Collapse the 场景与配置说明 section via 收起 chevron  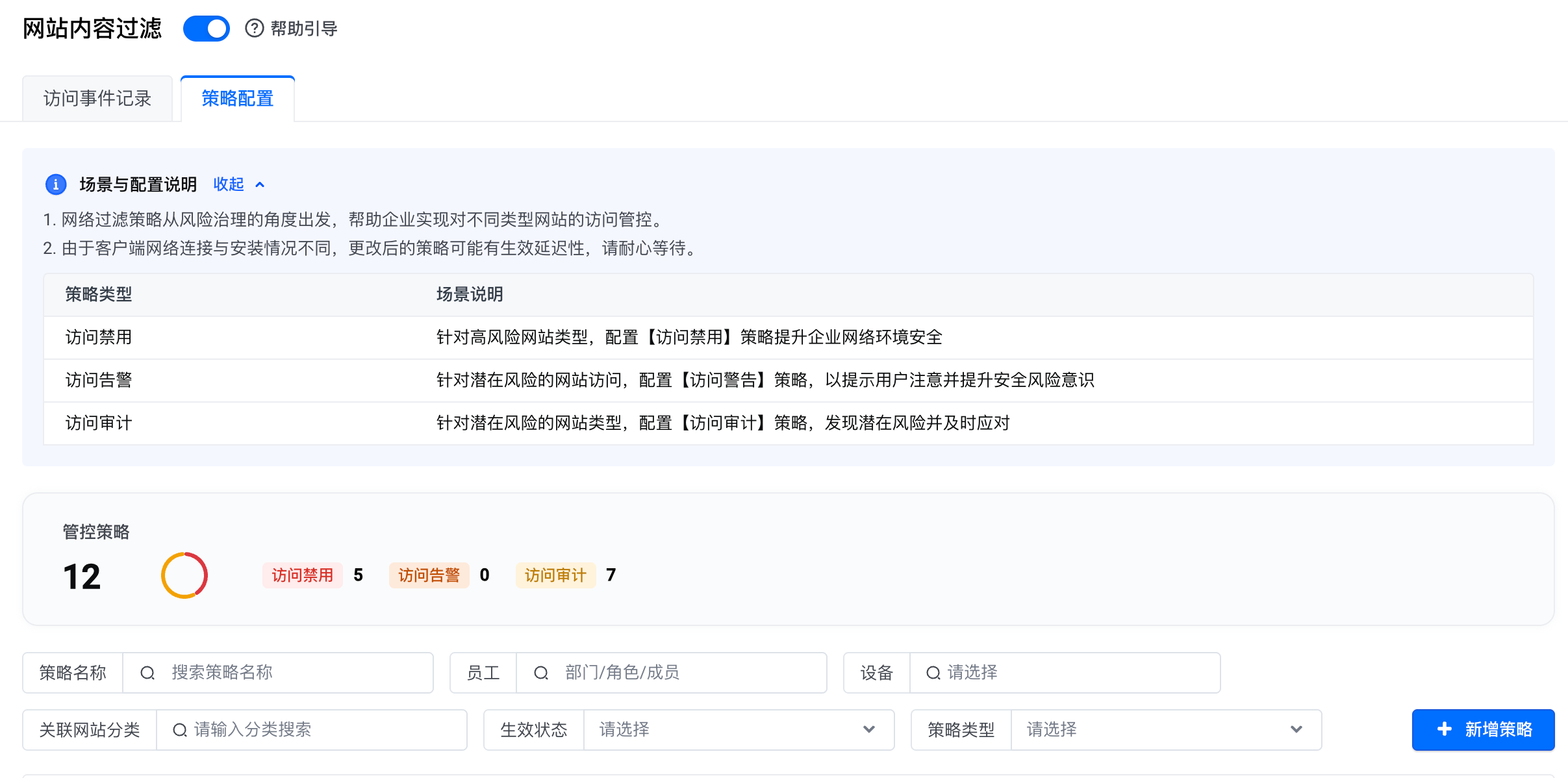pos(260,184)
